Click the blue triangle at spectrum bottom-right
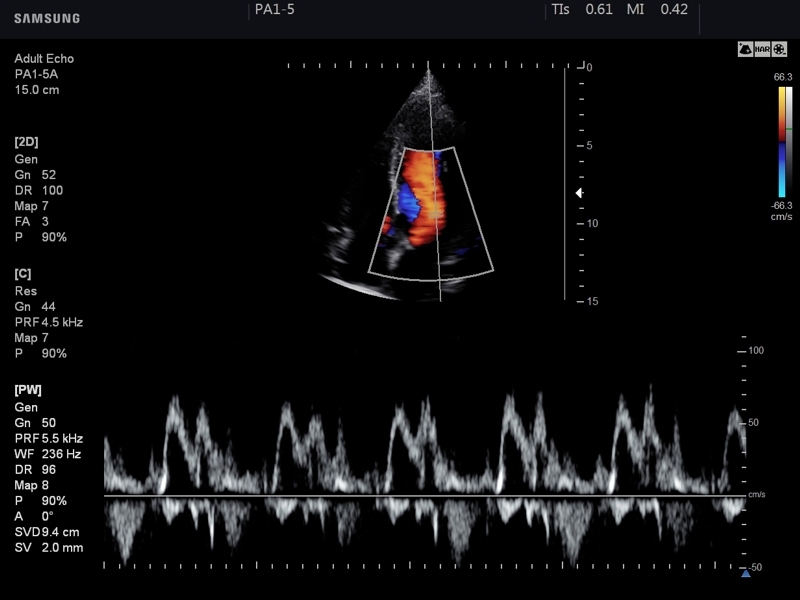 click(745, 573)
